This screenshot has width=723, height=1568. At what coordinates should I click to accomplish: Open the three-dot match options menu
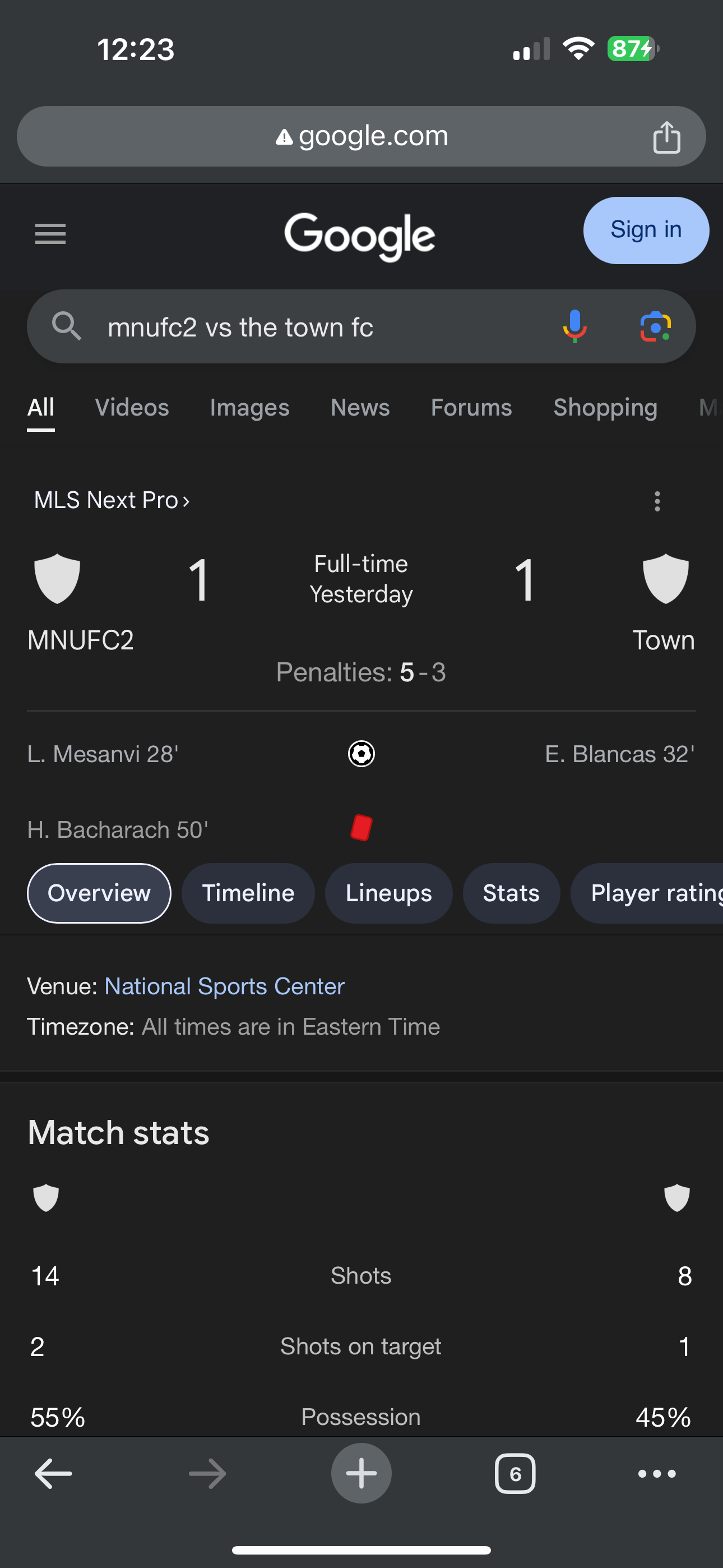coord(657,501)
